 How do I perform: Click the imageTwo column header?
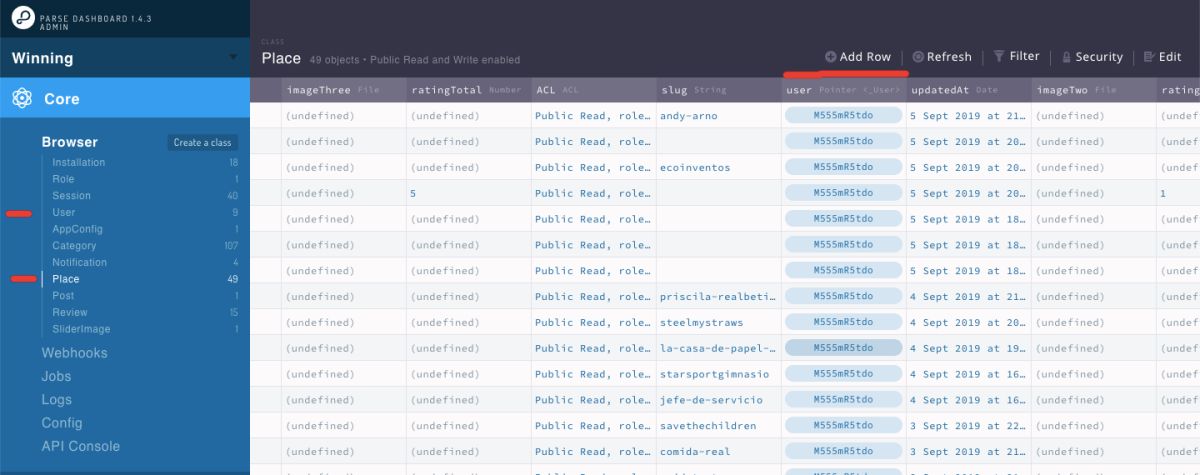(x=1094, y=90)
